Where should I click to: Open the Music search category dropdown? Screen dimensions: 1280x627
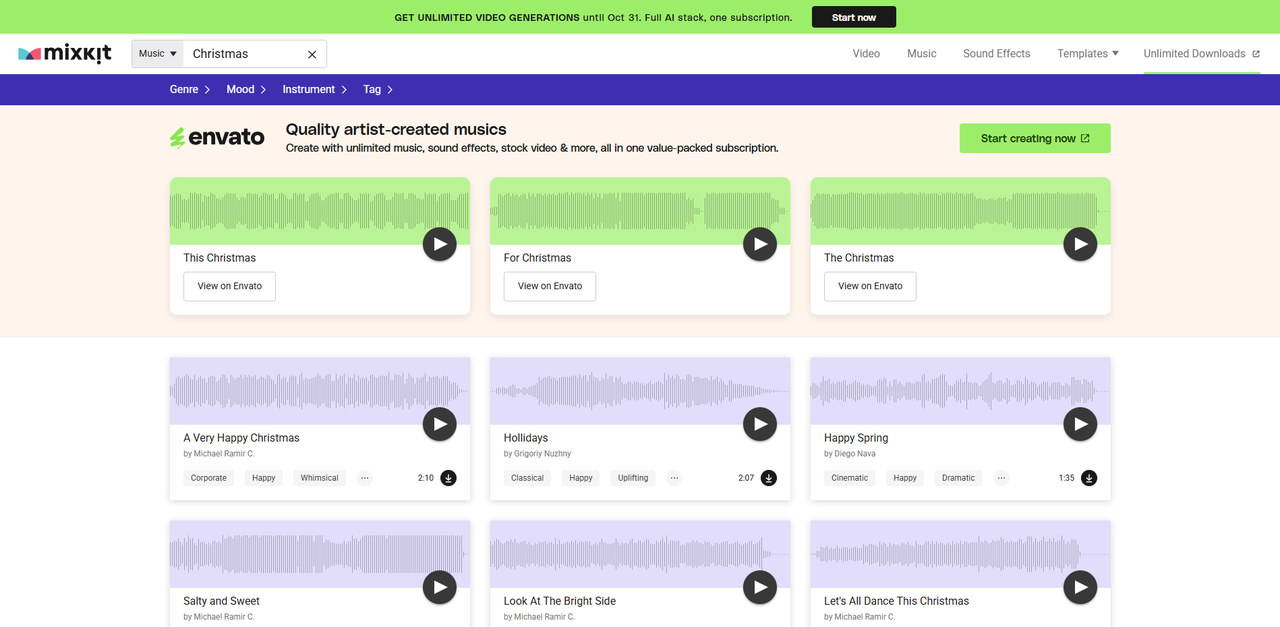156,53
